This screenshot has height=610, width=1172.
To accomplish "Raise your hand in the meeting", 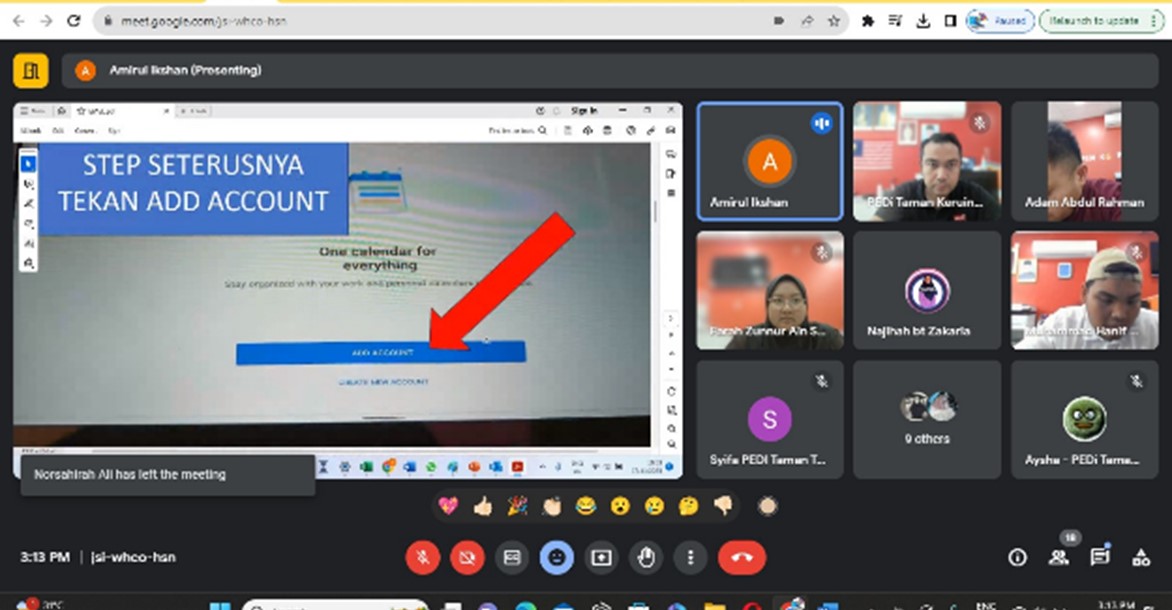I will coord(646,558).
